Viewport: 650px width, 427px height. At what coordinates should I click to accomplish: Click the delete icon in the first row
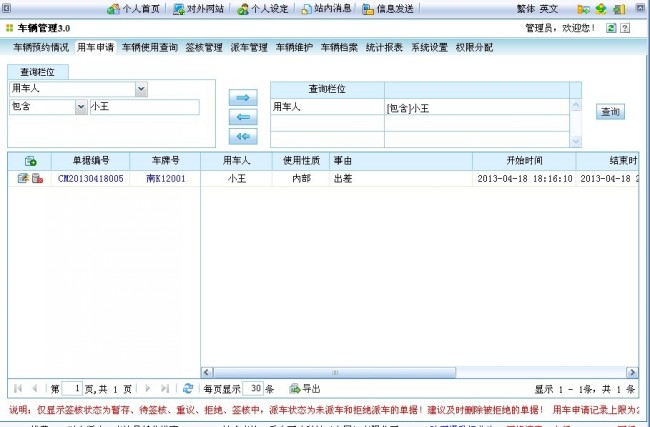tap(37, 179)
